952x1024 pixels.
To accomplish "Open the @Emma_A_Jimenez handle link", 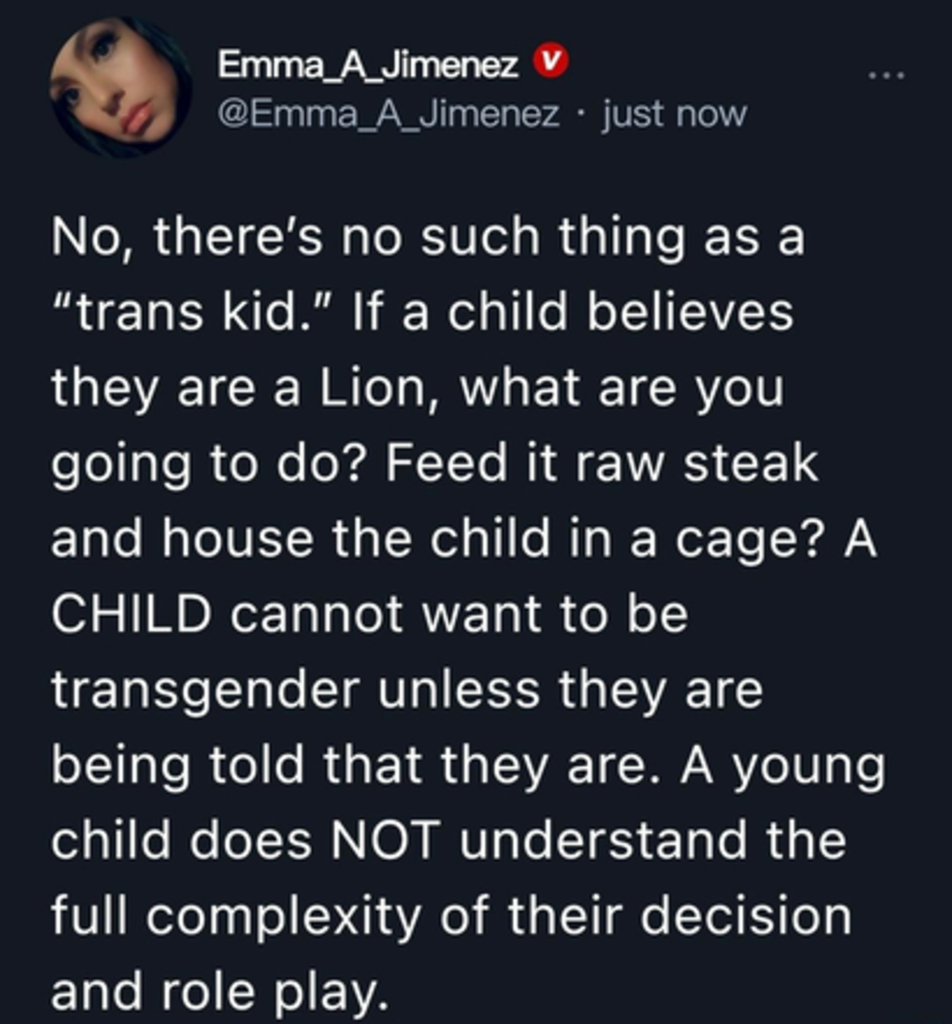I will [x=389, y=114].
